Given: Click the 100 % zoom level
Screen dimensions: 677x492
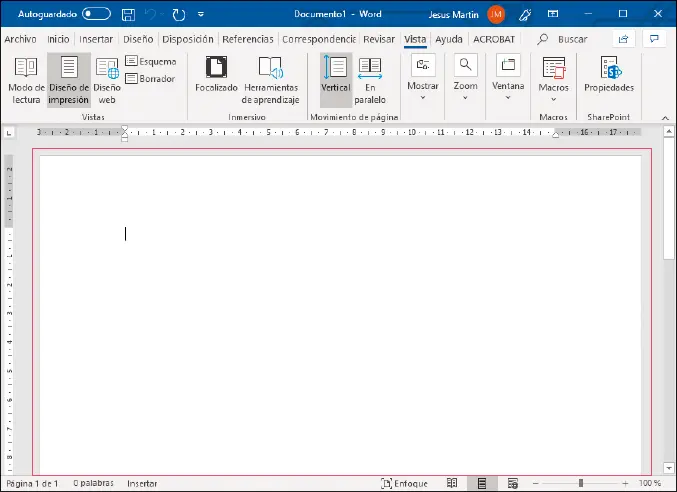Looking at the screenshot, I should point(649,483).
